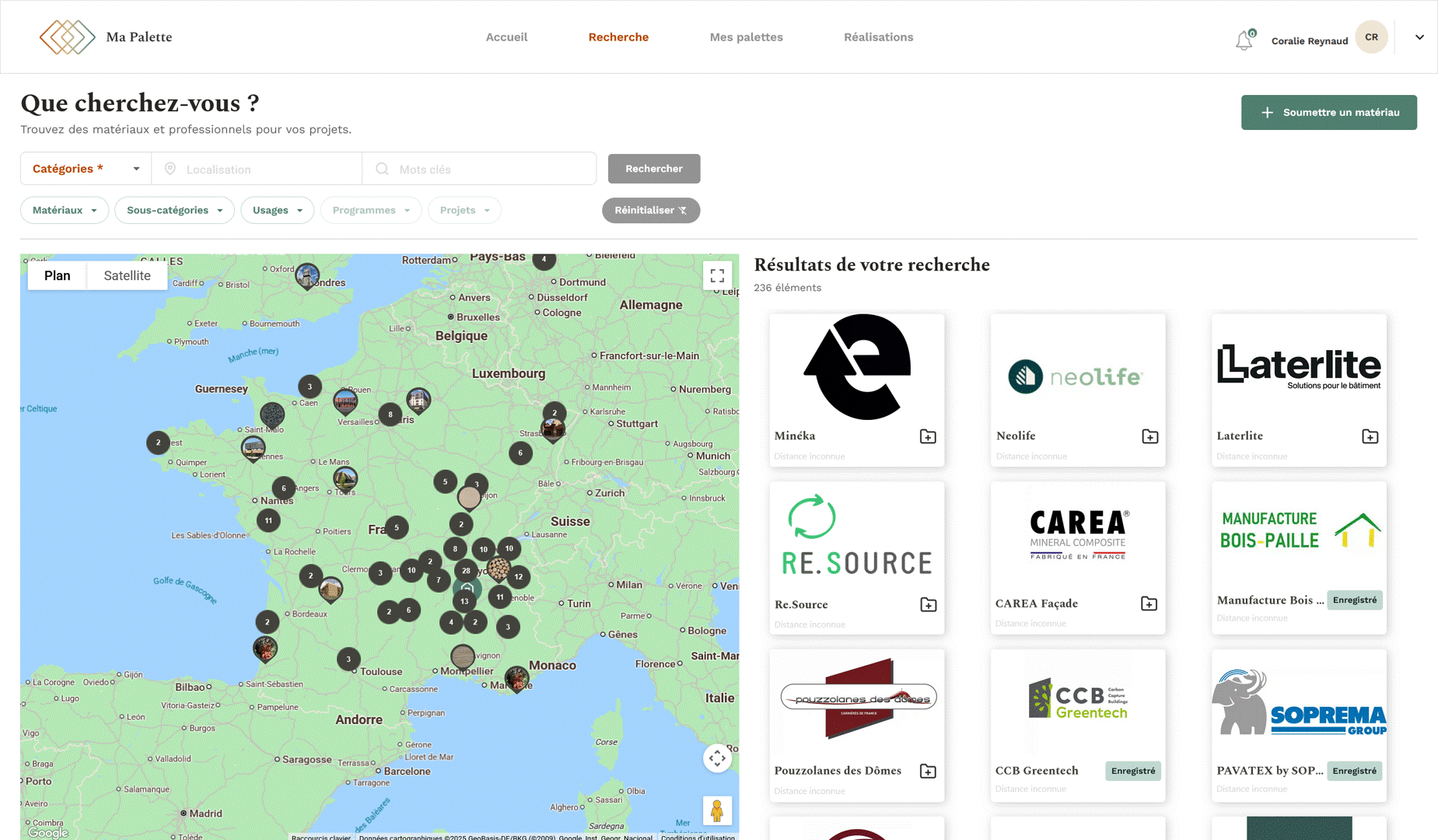Open the Réalisations tab
Screen dimensions: 1438x840
(878, 37)
